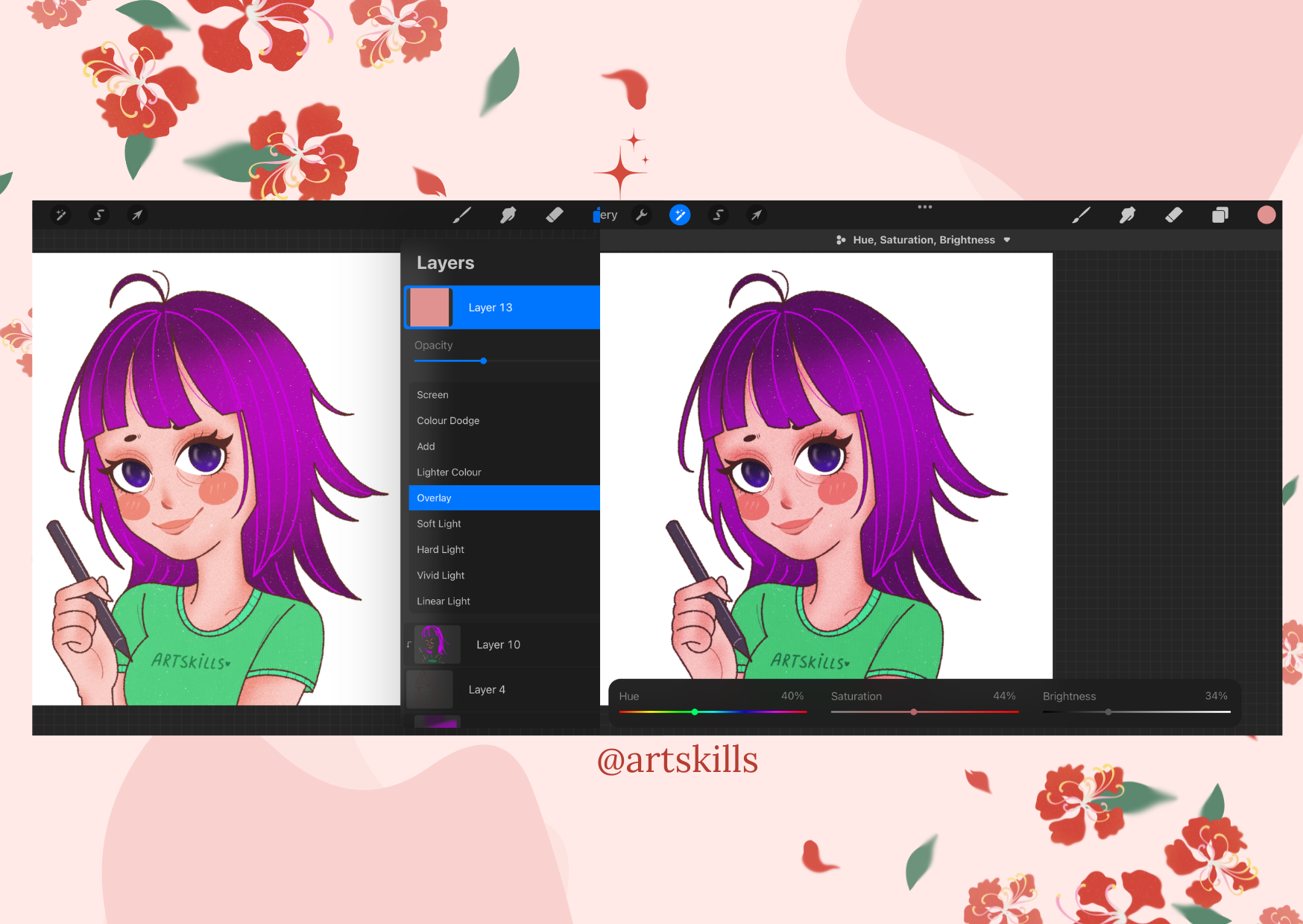1303x924 pixels.
Task: Click the 44% Saturation value
Action: 1004,696
